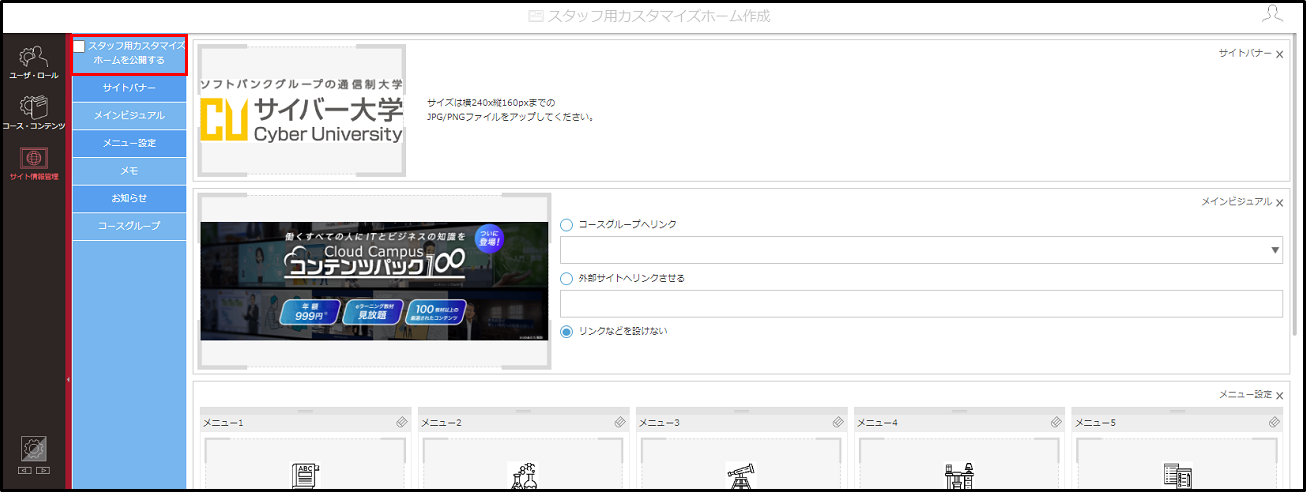Screen dimensions: 1306x492
Task: Click the desk icon in メニュー4
Action: (x=958, y=476)
